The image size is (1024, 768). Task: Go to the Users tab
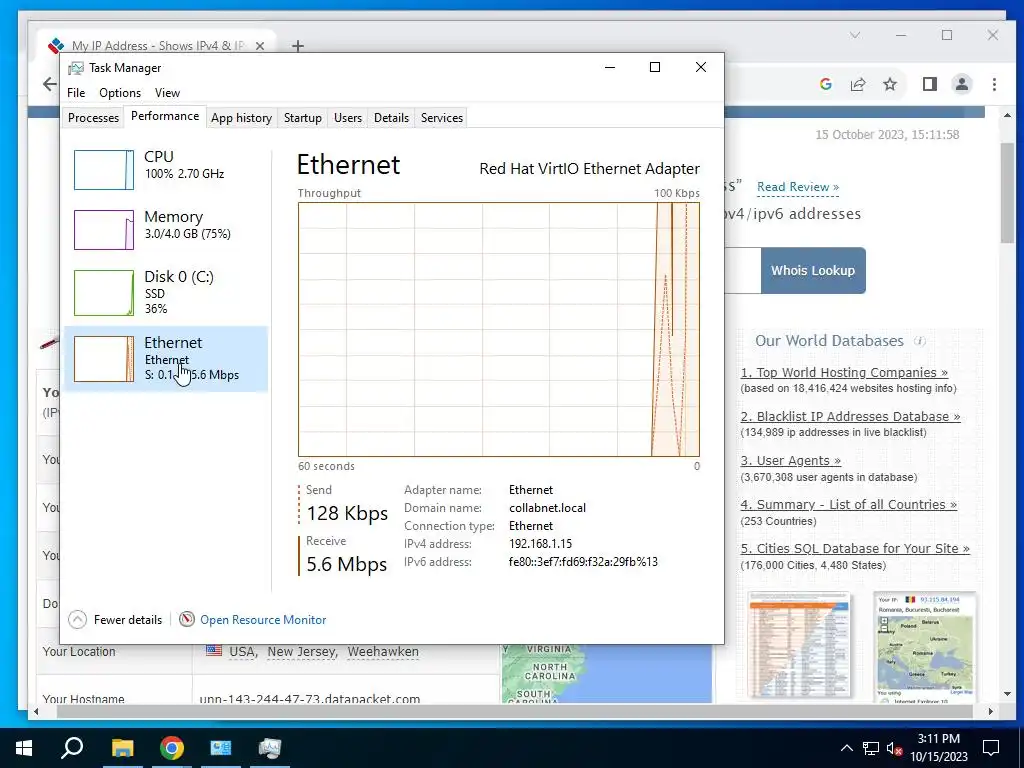point(347,118)
